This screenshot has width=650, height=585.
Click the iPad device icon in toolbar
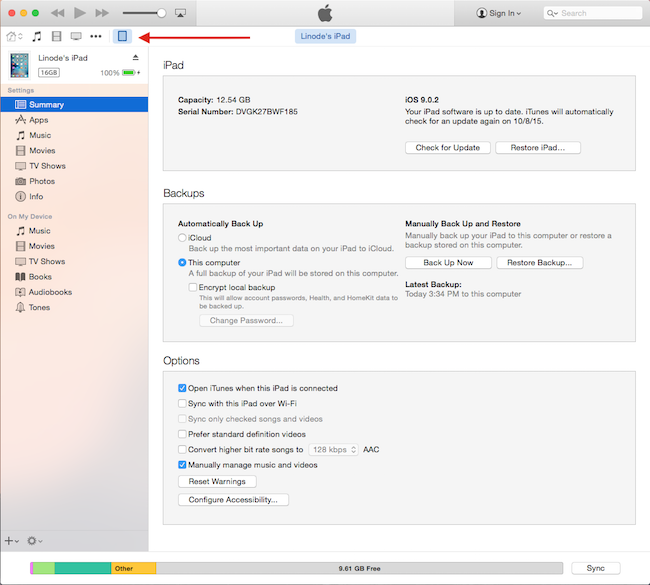122,36
